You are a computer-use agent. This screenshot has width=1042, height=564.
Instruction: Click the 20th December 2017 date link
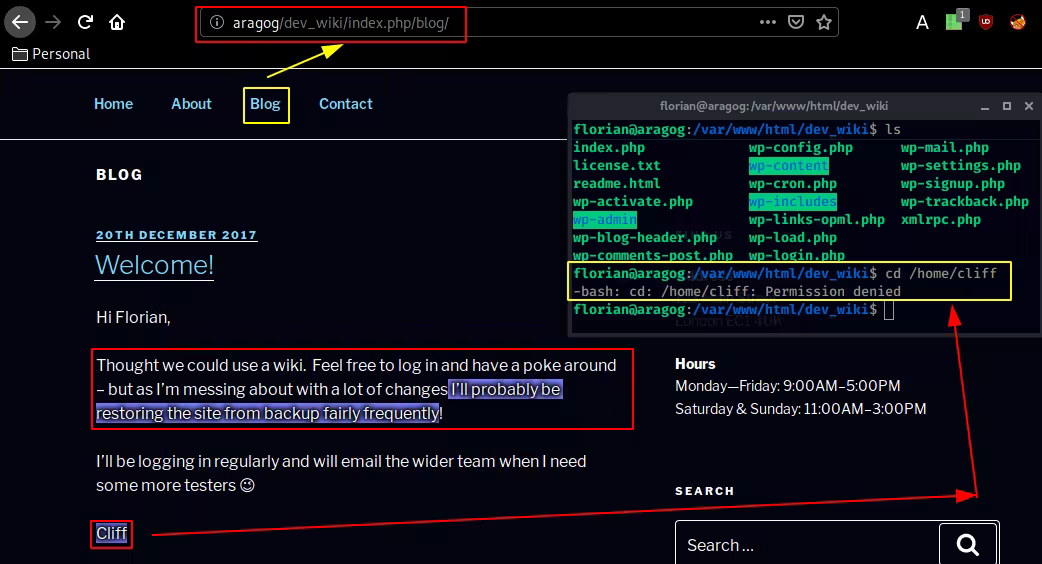(x=176, y=235)
